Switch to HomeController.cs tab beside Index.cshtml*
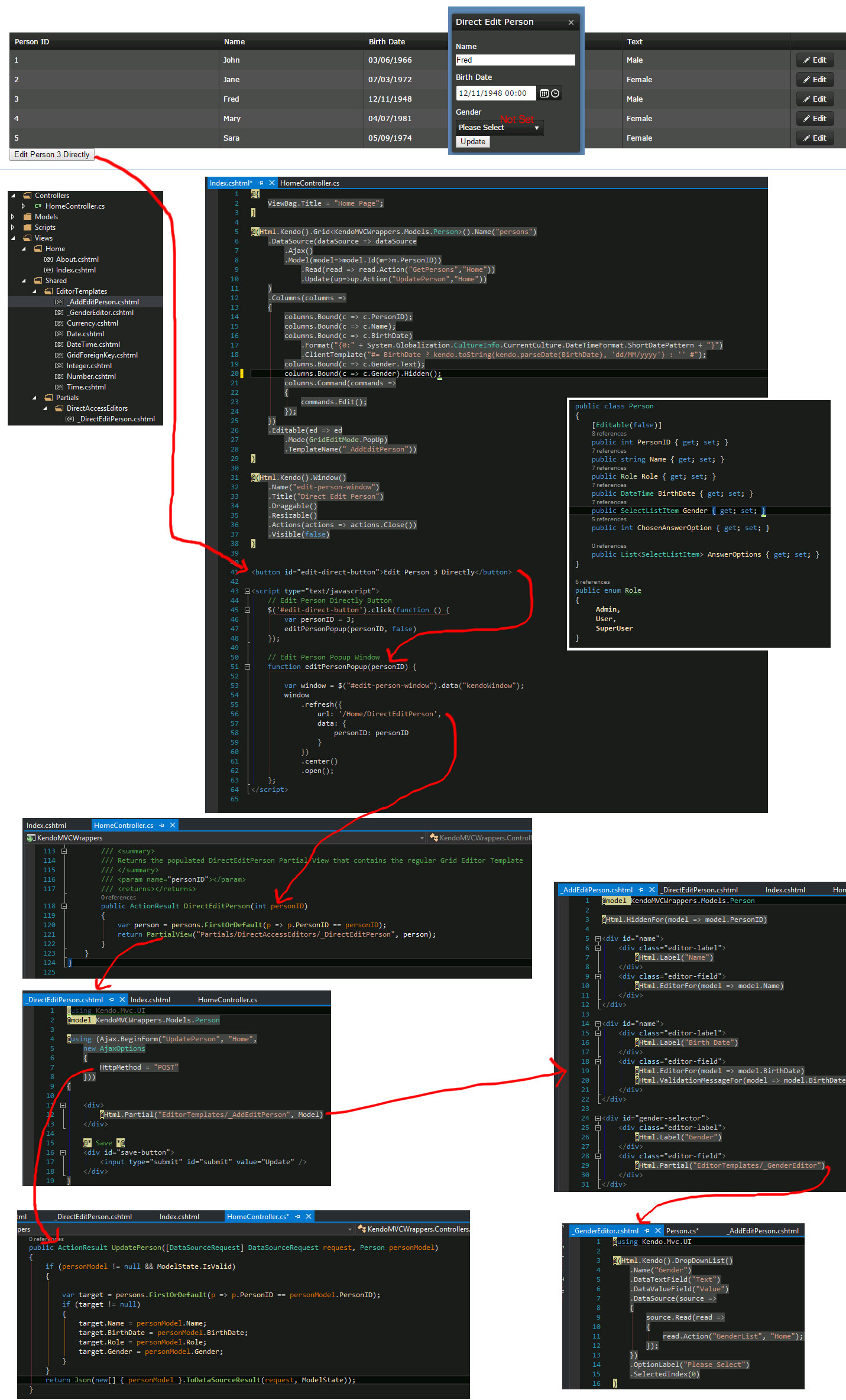Image resolution: width=846 pixels, height=1400 pixels. pos(310,183)
